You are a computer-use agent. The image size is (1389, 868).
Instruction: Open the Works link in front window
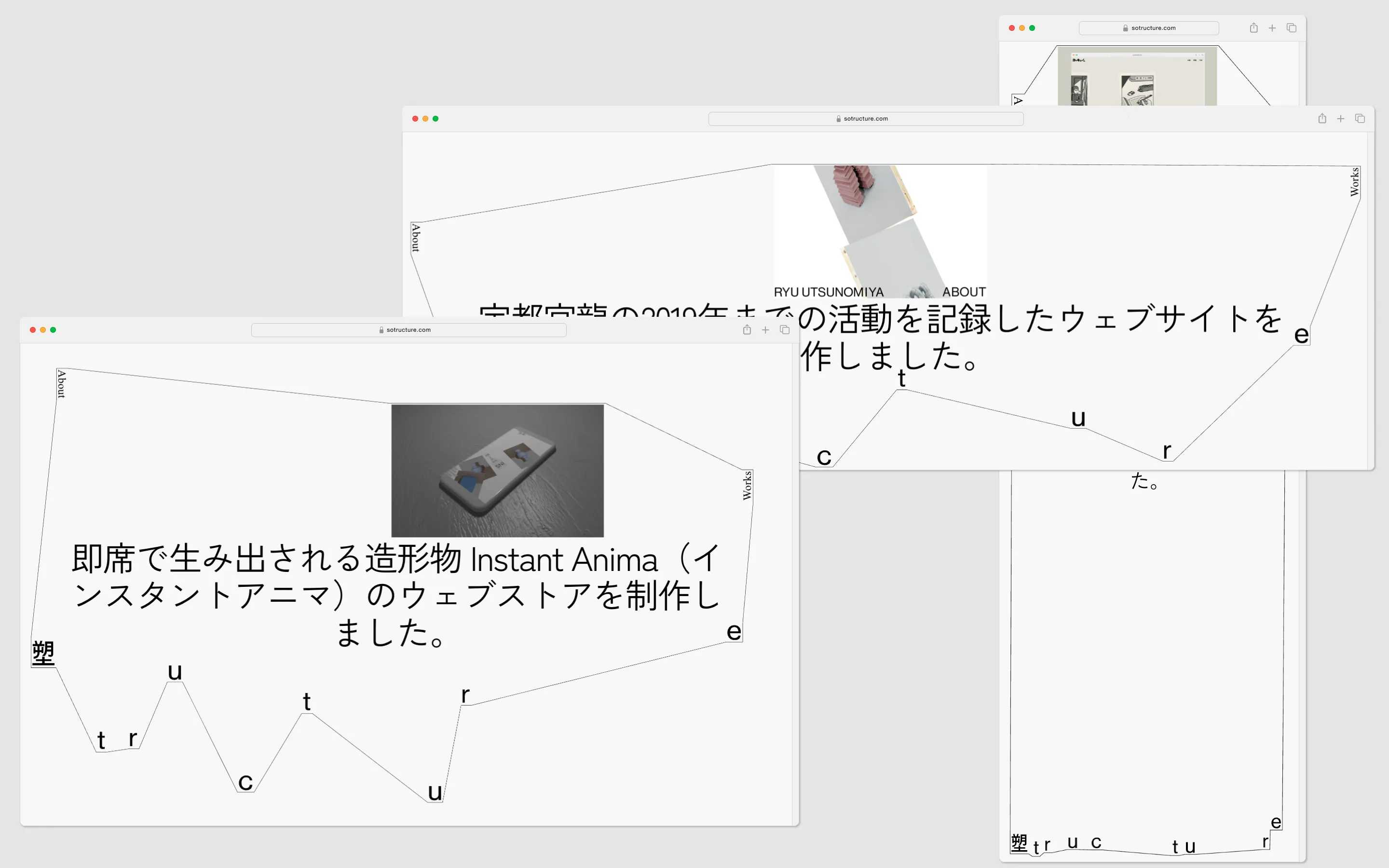pos(747,485)
